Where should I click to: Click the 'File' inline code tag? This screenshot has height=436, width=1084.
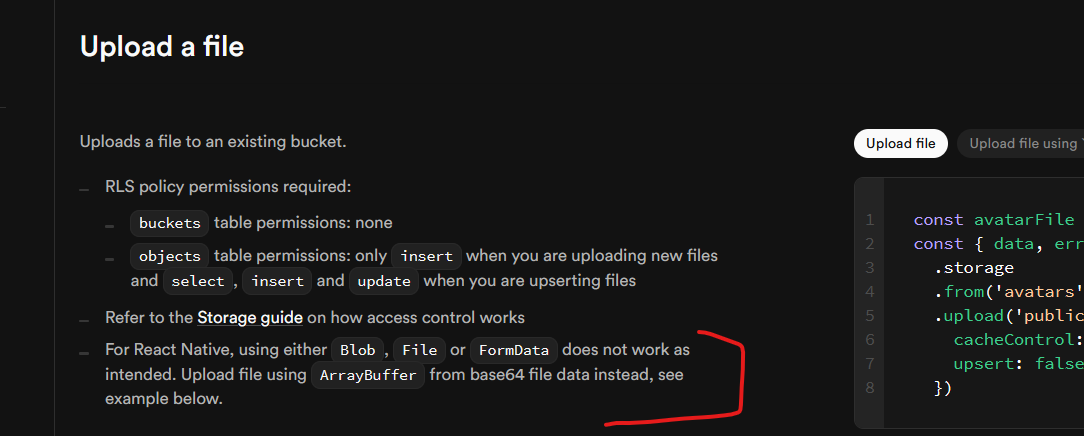pos(420,350)
